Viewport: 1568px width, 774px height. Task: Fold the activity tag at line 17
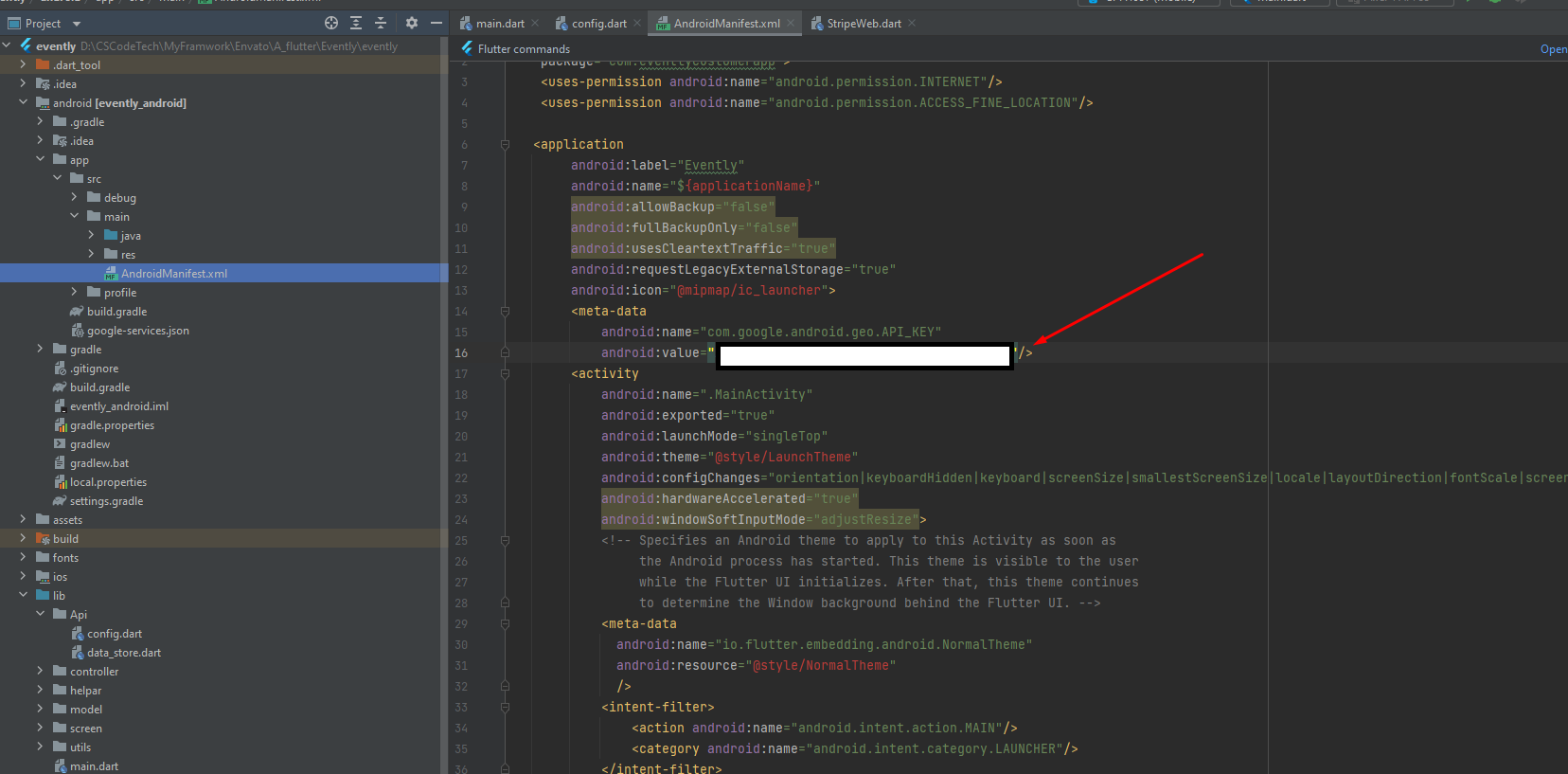pyautogui.click(x=505, y=374)
